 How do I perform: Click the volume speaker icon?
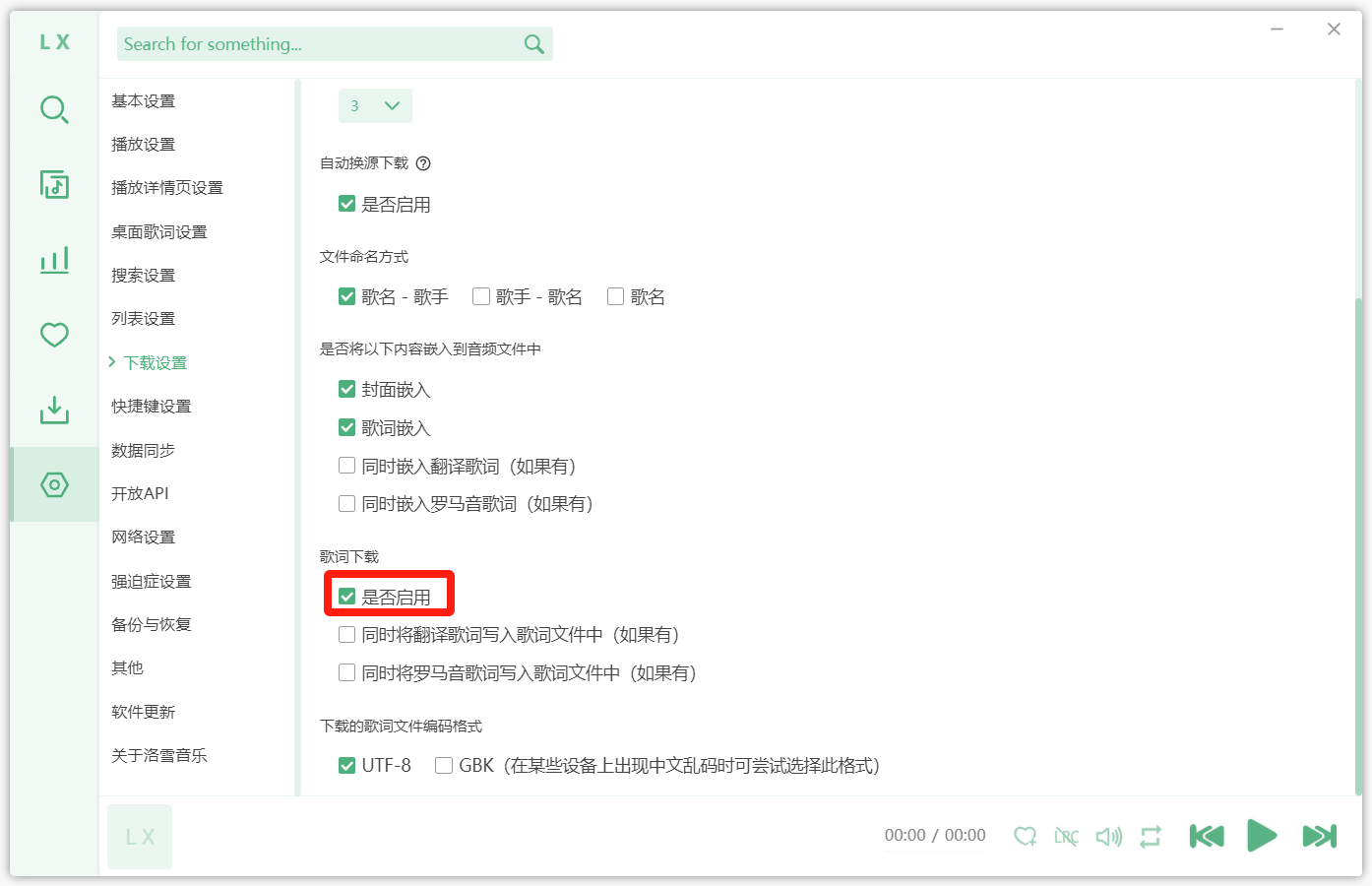[x=1108, y=837]
